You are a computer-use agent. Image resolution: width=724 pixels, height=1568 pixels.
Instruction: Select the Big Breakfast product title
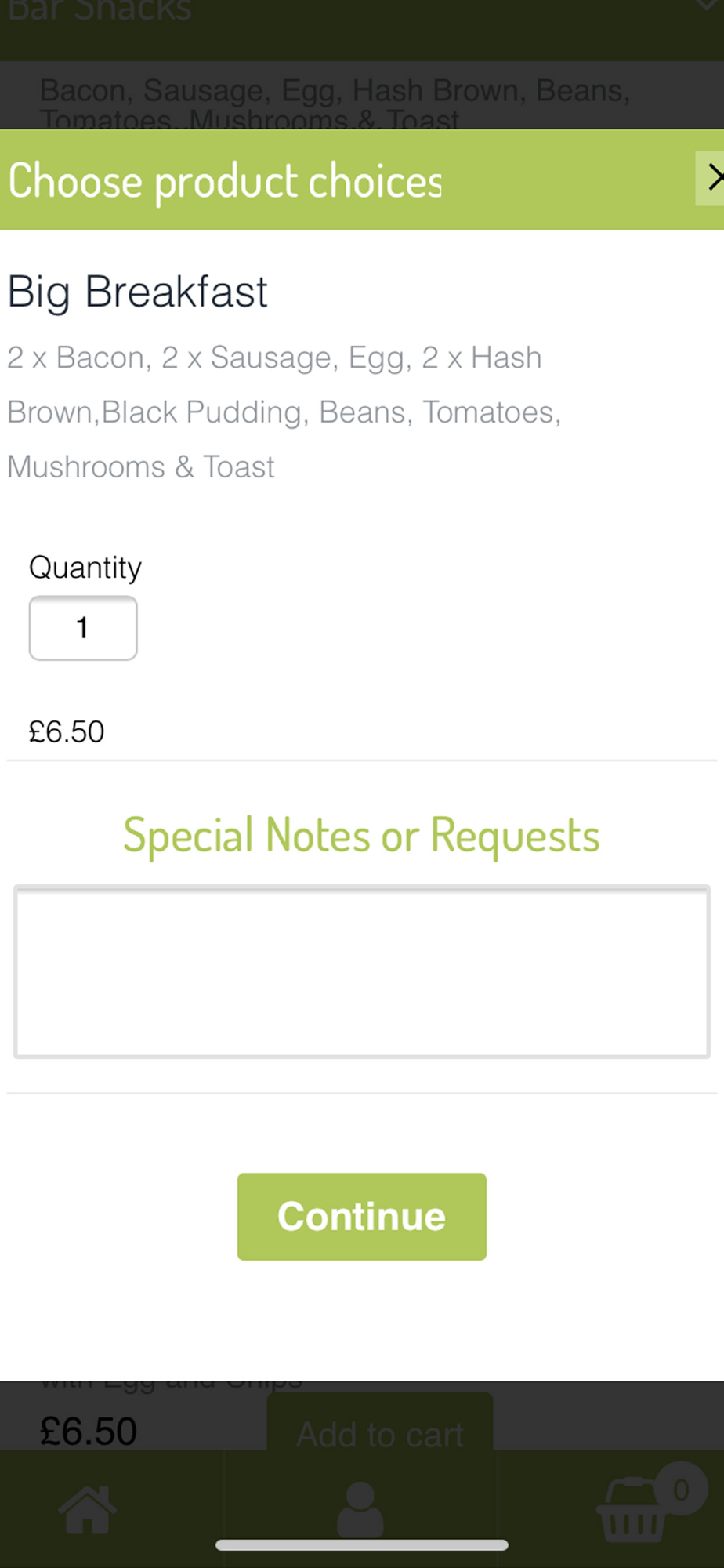[x=137, y=292]
